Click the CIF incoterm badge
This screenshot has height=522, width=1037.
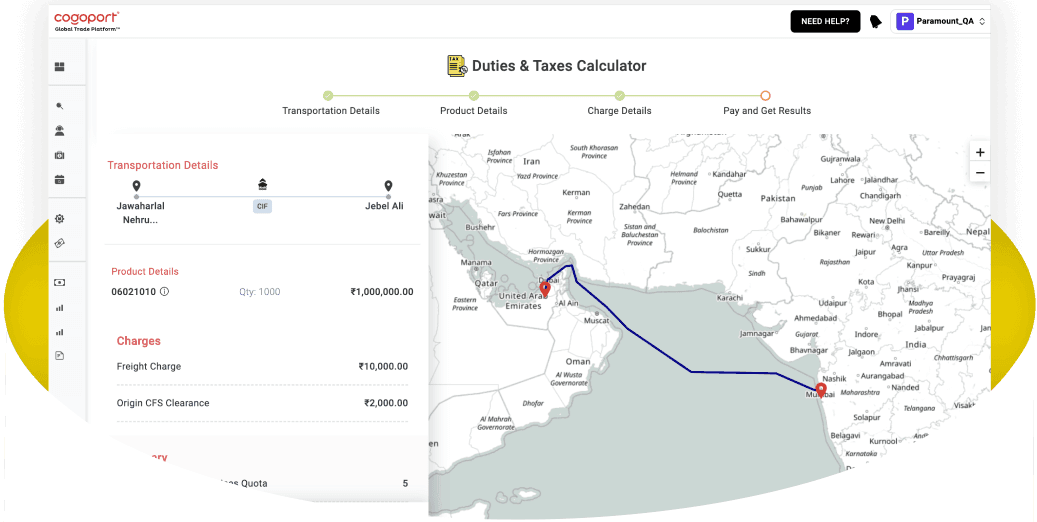262,206
